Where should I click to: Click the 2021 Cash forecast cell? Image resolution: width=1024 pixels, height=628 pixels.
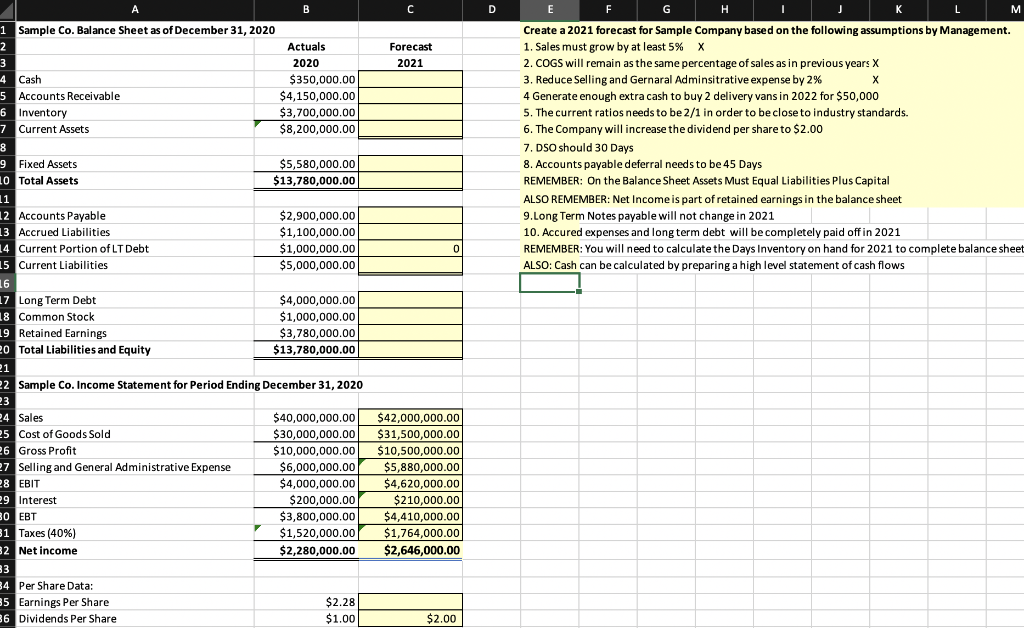click(x=410, y=80)
